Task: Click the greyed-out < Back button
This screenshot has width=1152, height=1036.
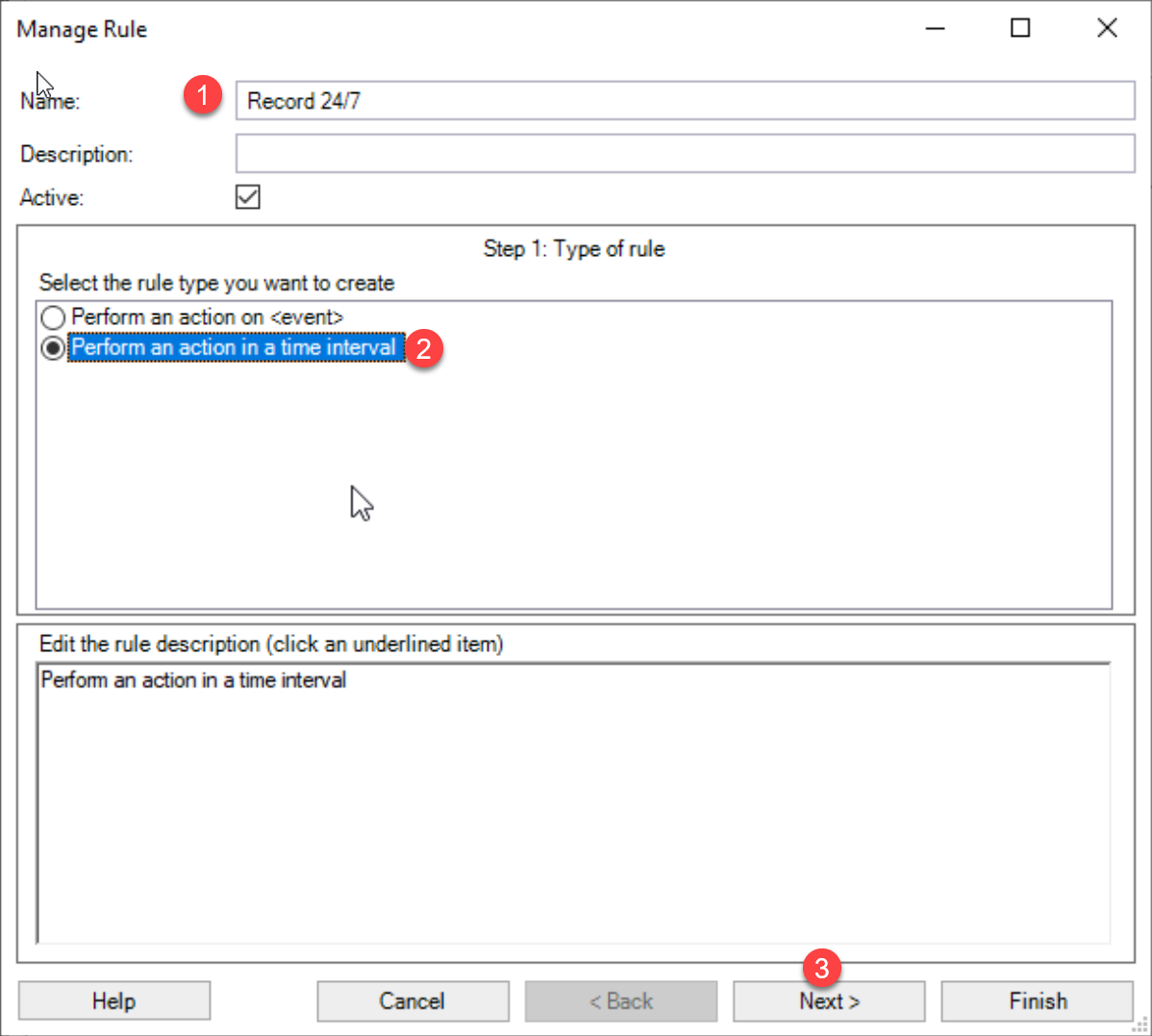Action: pyautogui.click(x=620, y=1001)
